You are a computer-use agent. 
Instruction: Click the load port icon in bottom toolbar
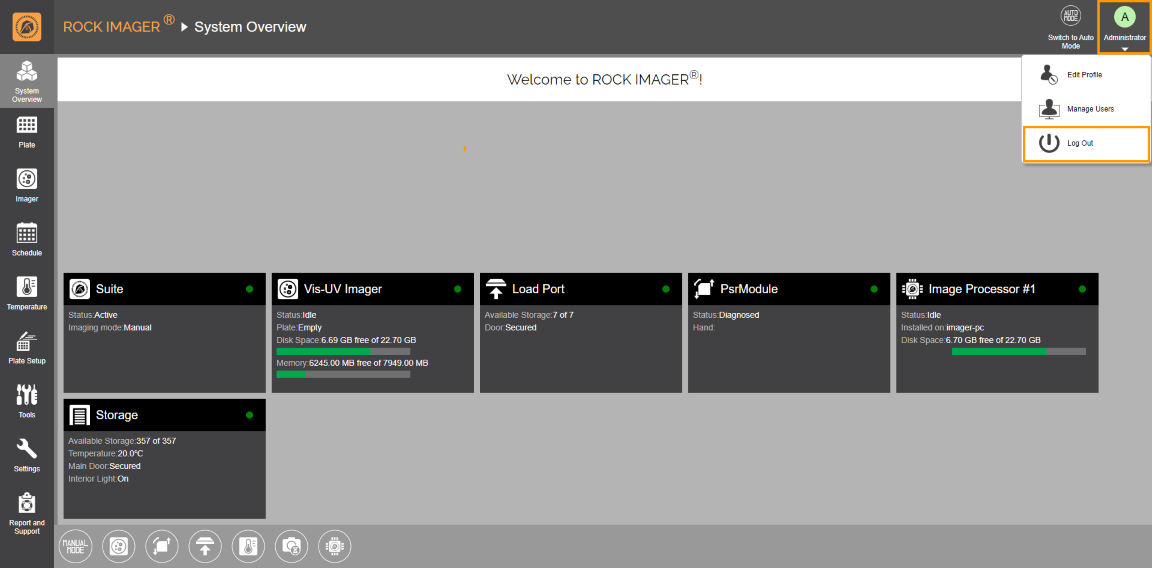click(x=204, y=546)
